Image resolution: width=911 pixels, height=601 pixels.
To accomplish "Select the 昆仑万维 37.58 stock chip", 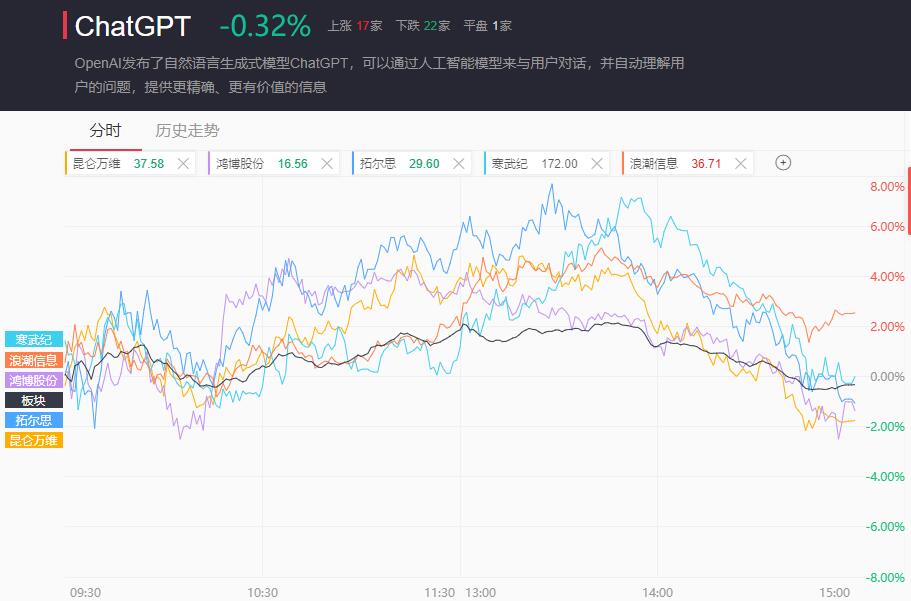I will (x=130, y=163).
